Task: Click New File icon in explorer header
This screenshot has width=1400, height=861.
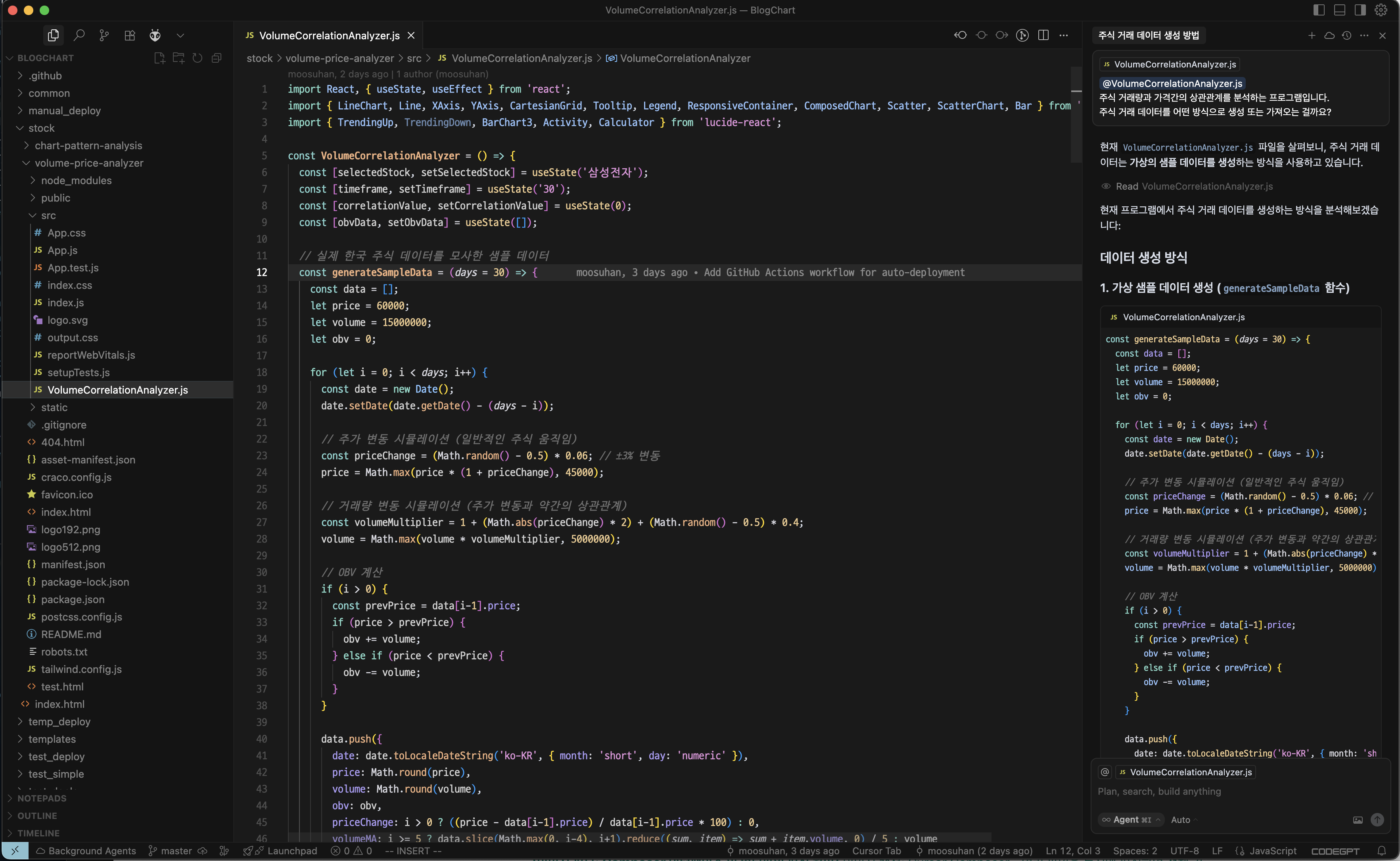Action: [159, 58]
